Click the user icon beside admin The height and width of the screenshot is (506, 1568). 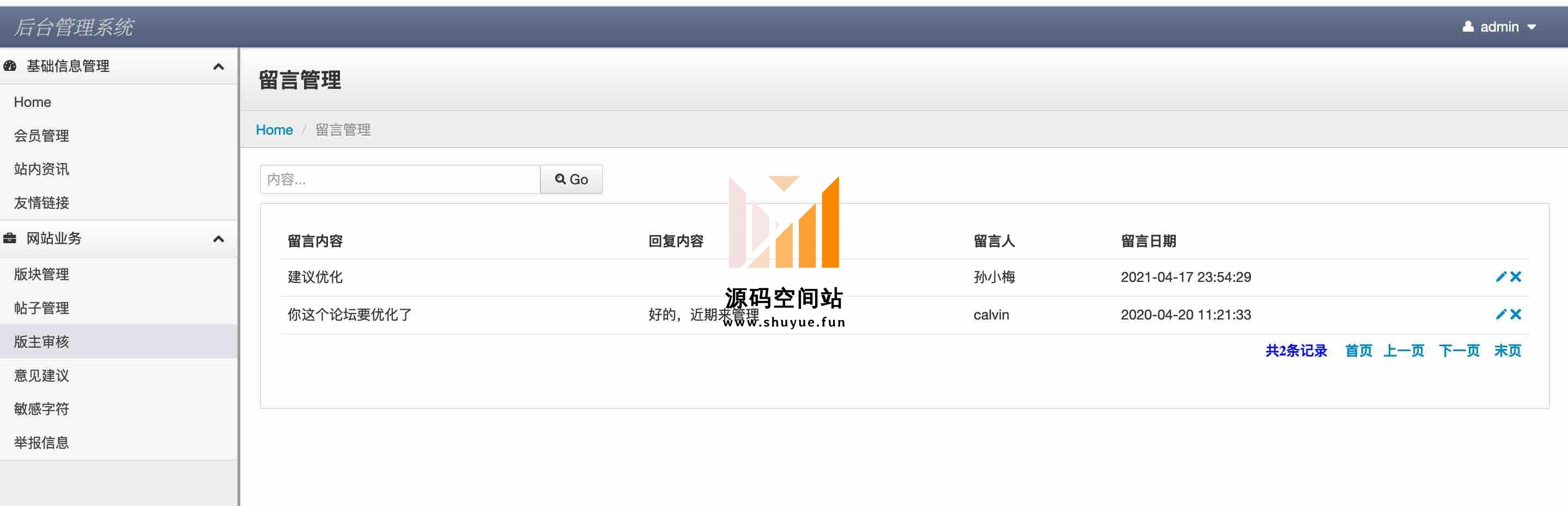tap(1468, 27)
